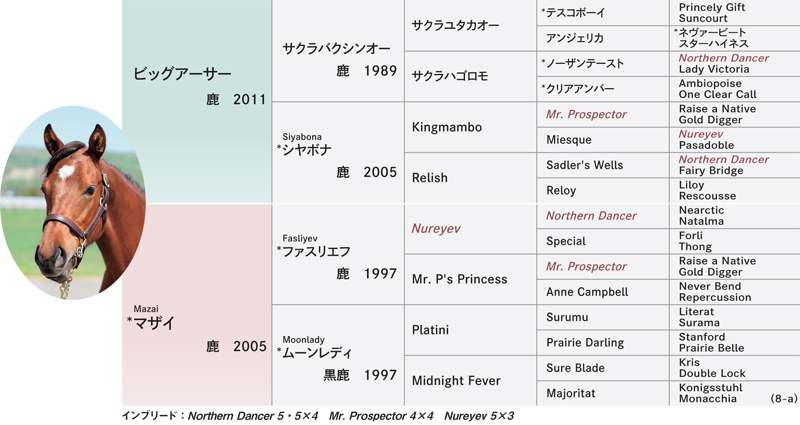The height and width of the screenshot is (425, 800).
Task: Click Mr. P's Princess
Action: 470,279
